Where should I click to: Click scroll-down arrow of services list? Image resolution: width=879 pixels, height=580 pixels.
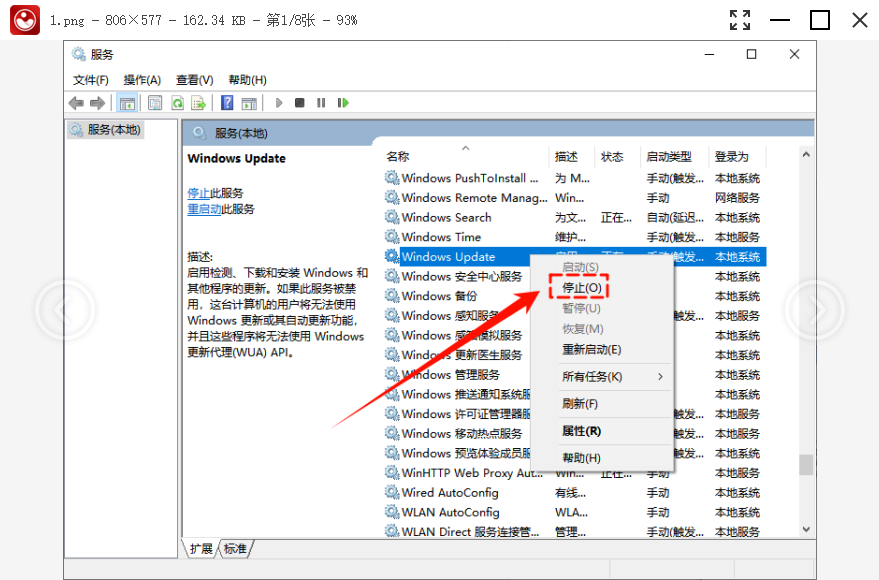pos(806,529)
